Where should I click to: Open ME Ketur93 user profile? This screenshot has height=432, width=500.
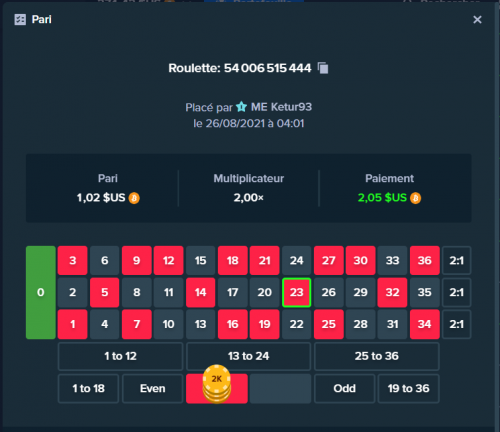pos(281,107)
